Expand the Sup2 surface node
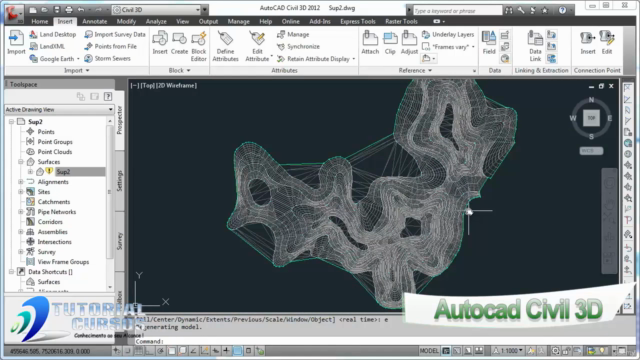Screen dimensions: 640x360 tap(30, 171)
